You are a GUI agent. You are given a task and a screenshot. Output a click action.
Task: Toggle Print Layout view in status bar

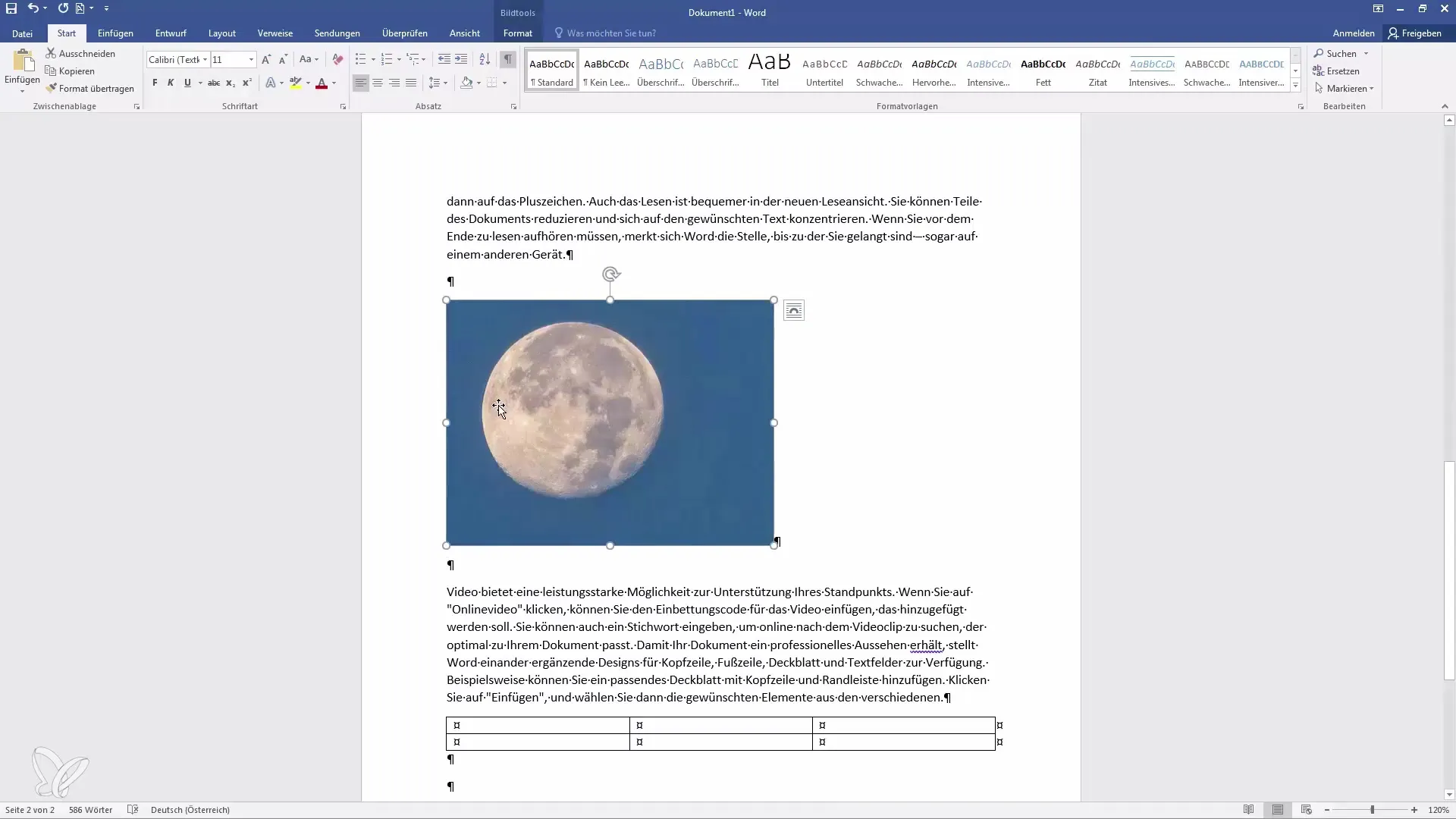tap(1278, 810)
